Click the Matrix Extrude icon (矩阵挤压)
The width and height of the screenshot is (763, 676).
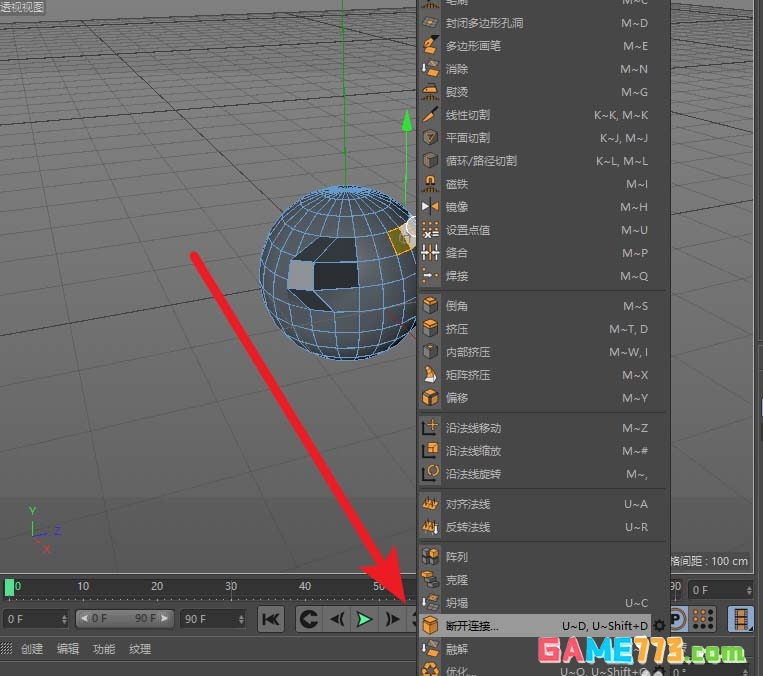point(430,375)
